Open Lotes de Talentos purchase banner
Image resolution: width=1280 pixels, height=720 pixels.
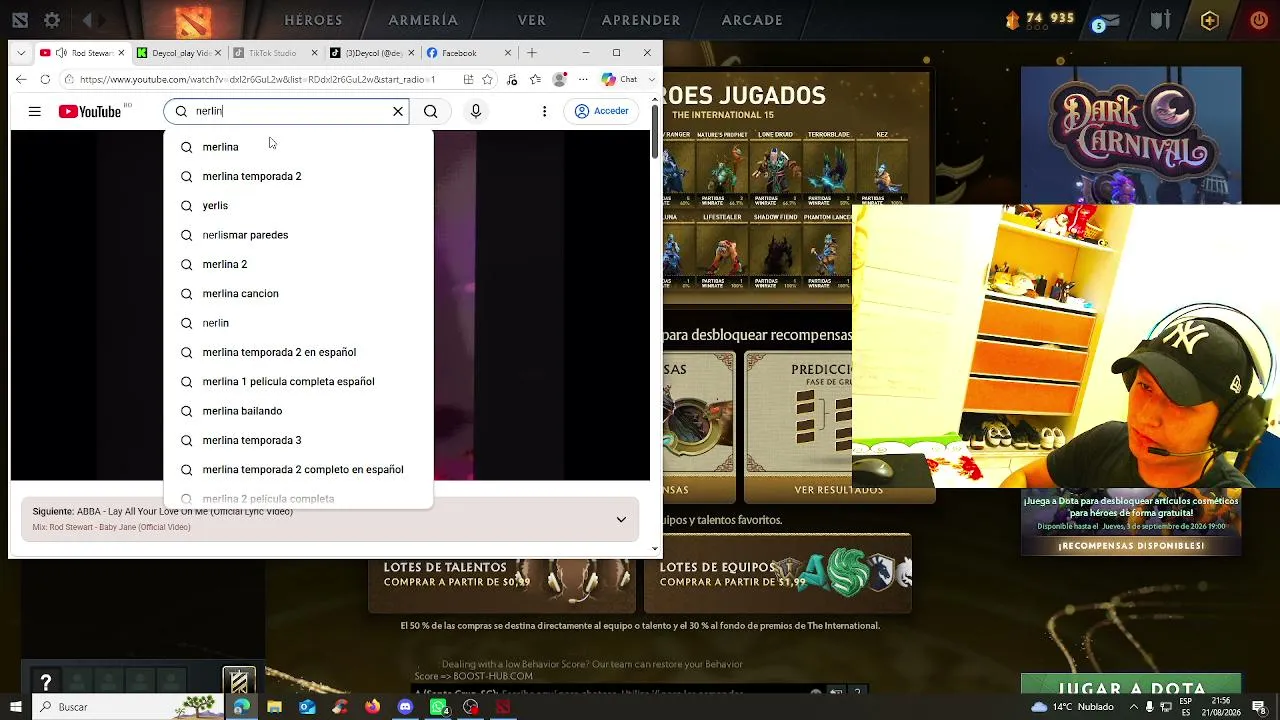(x=502, y=574)
